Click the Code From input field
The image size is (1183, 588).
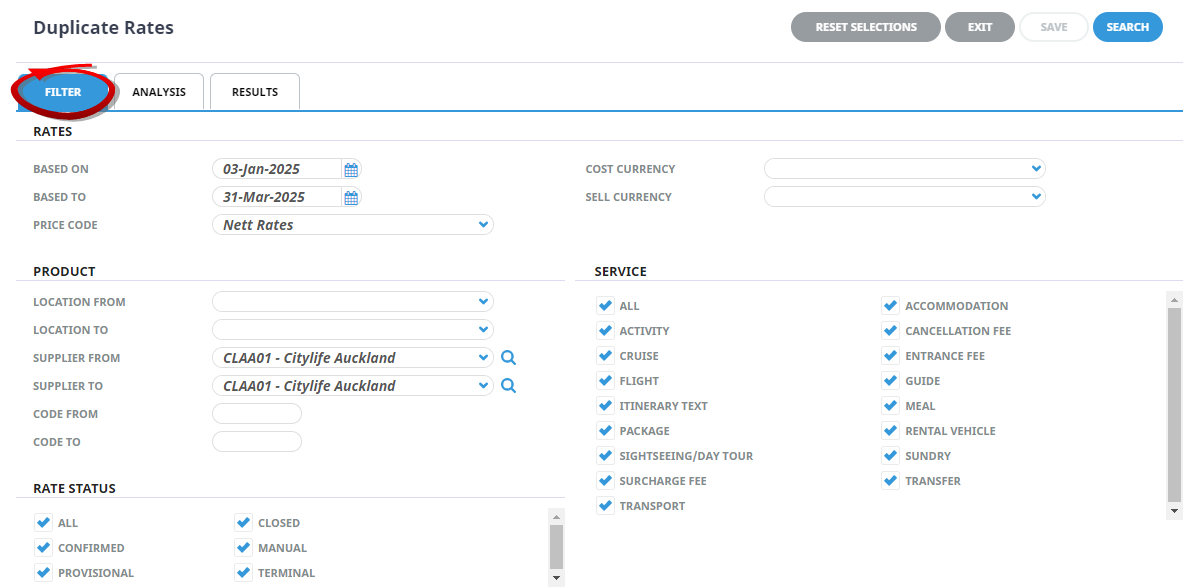click(257, 414)
